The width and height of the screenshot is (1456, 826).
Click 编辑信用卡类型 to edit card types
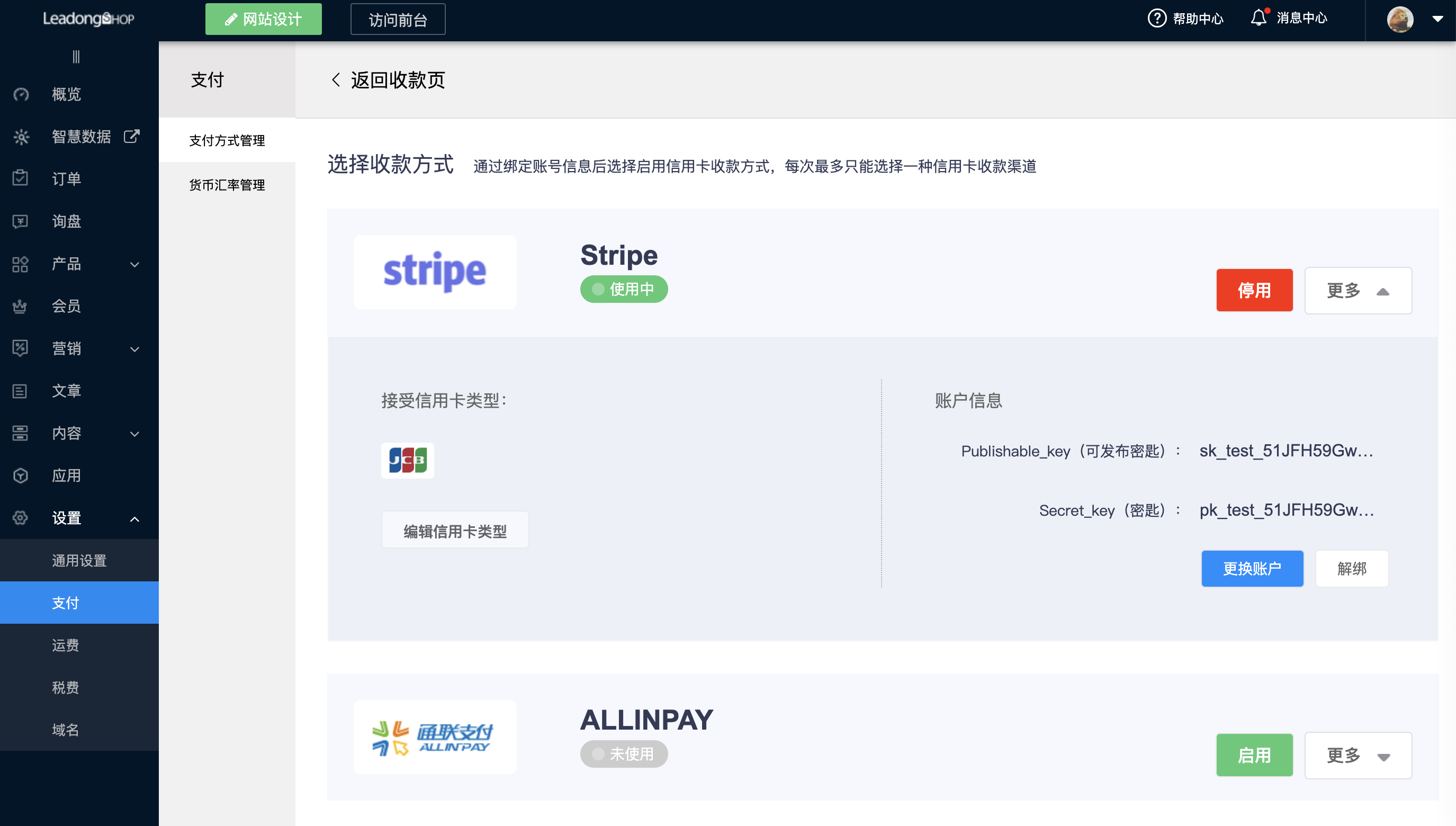(455, 529)
